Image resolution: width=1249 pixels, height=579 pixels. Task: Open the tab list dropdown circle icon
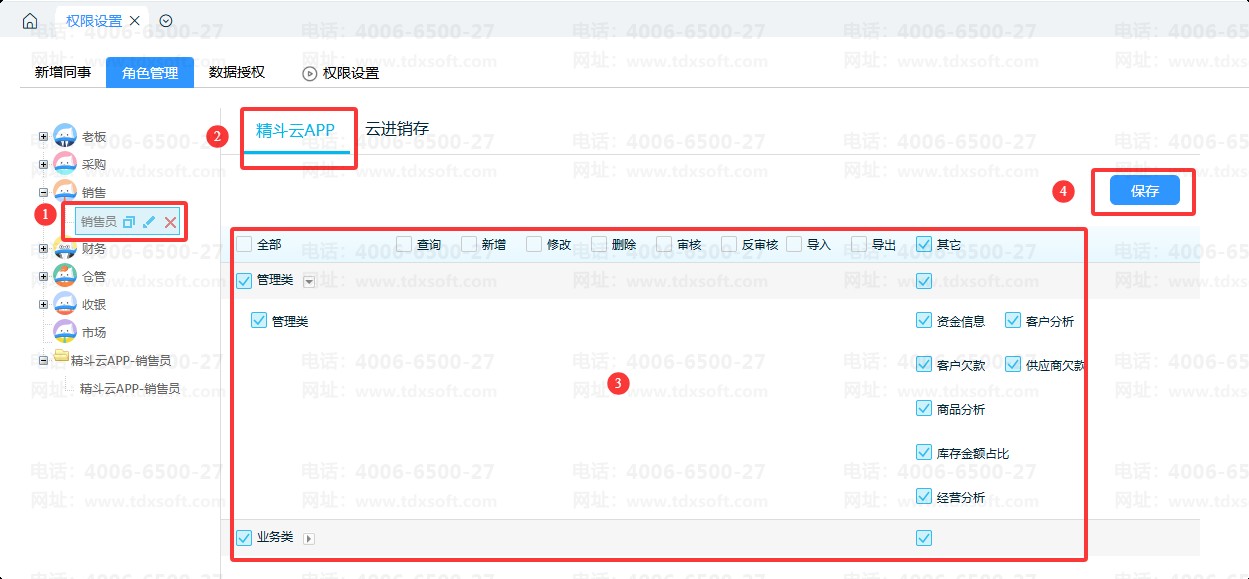[x=166, y=21]
